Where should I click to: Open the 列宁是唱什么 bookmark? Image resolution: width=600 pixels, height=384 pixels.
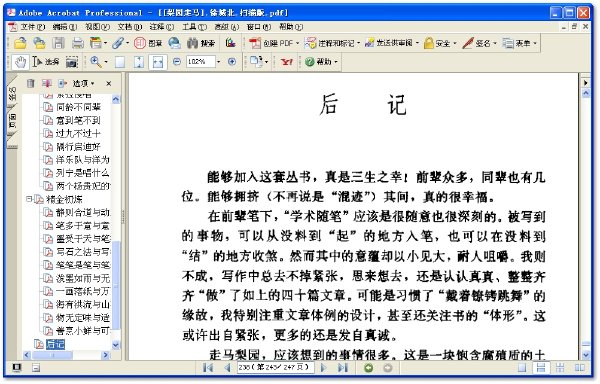[83, 172]
